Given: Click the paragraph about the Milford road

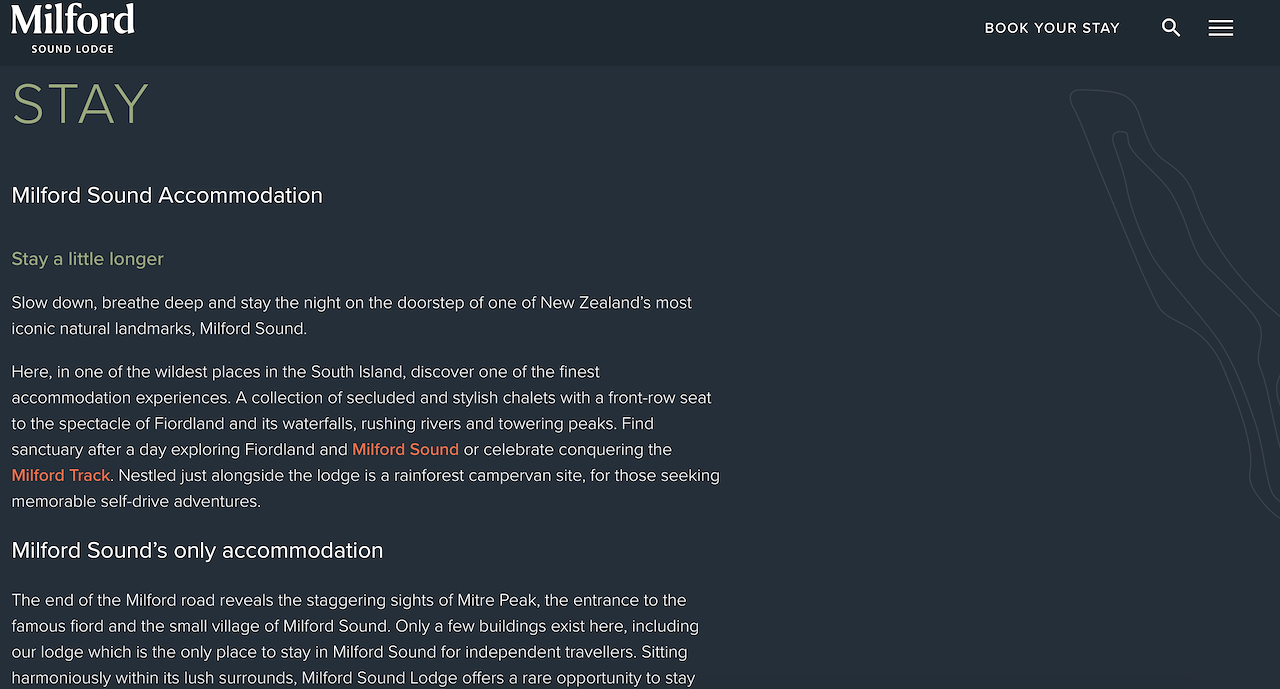Looking at the screenshot, I should pos(355,639).
